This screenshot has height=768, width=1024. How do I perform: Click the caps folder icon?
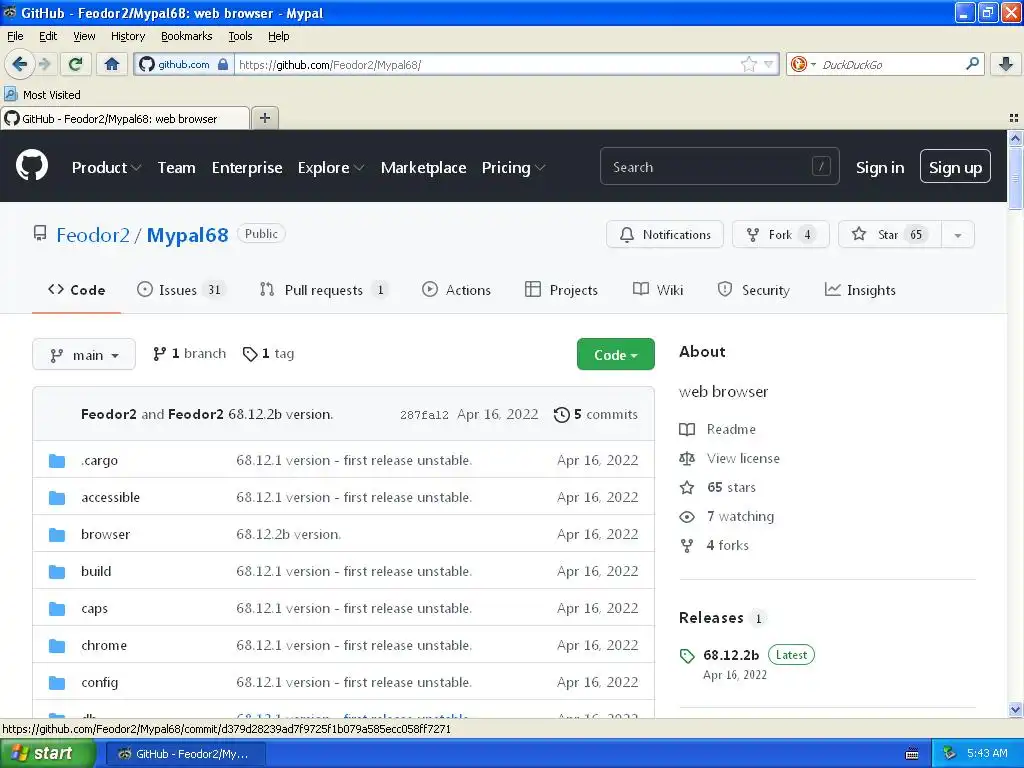[57, 609]
